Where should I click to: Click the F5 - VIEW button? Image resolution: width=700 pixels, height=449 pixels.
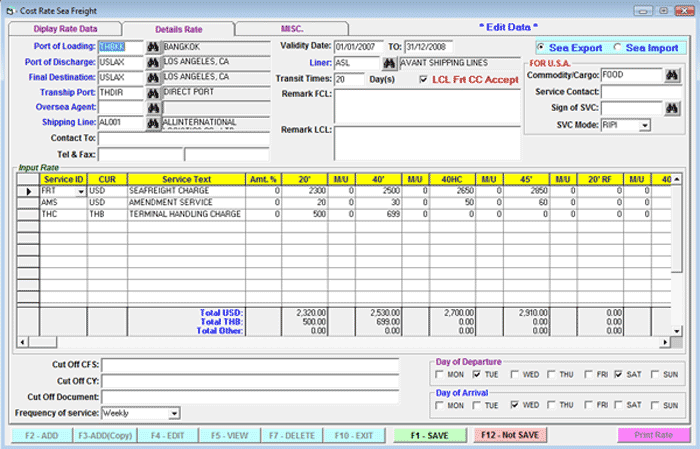(x=229, y=436)
